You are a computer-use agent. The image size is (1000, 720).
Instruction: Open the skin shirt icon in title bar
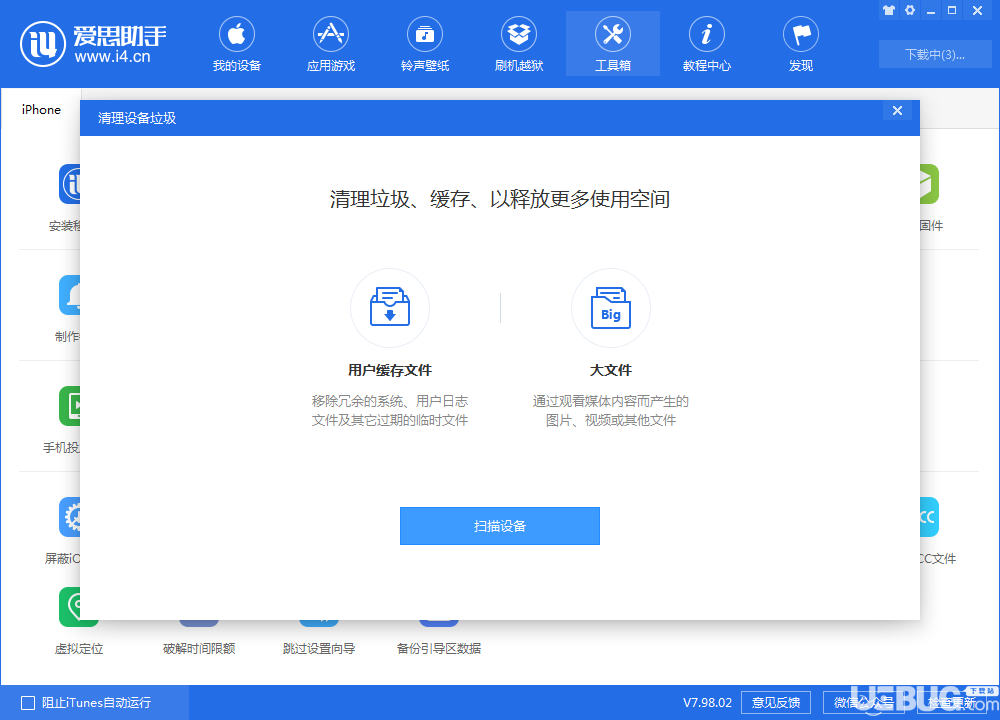(889, 10)
